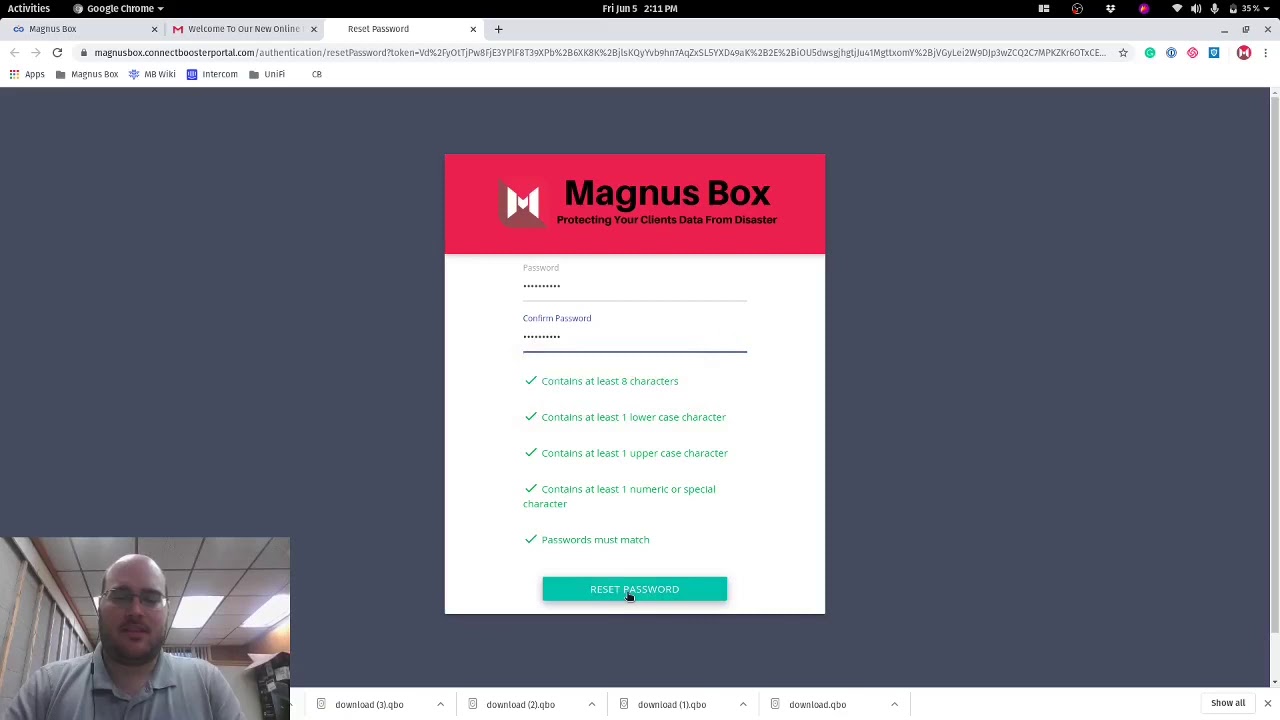Close the Reset Password tab
This screenshot has width=1280, height=720.
pyautogui.click(x=473, y=29)
